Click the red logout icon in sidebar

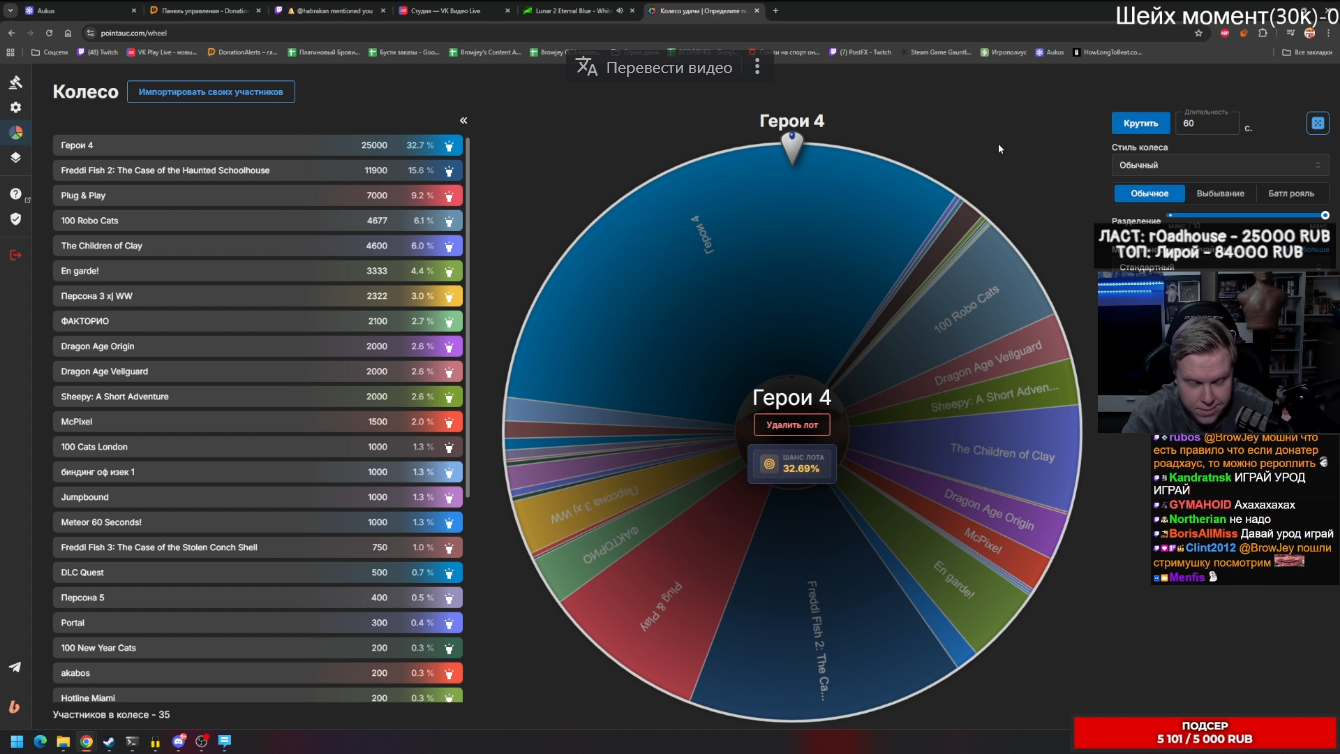pyautogui.click(x=15, y=255)
